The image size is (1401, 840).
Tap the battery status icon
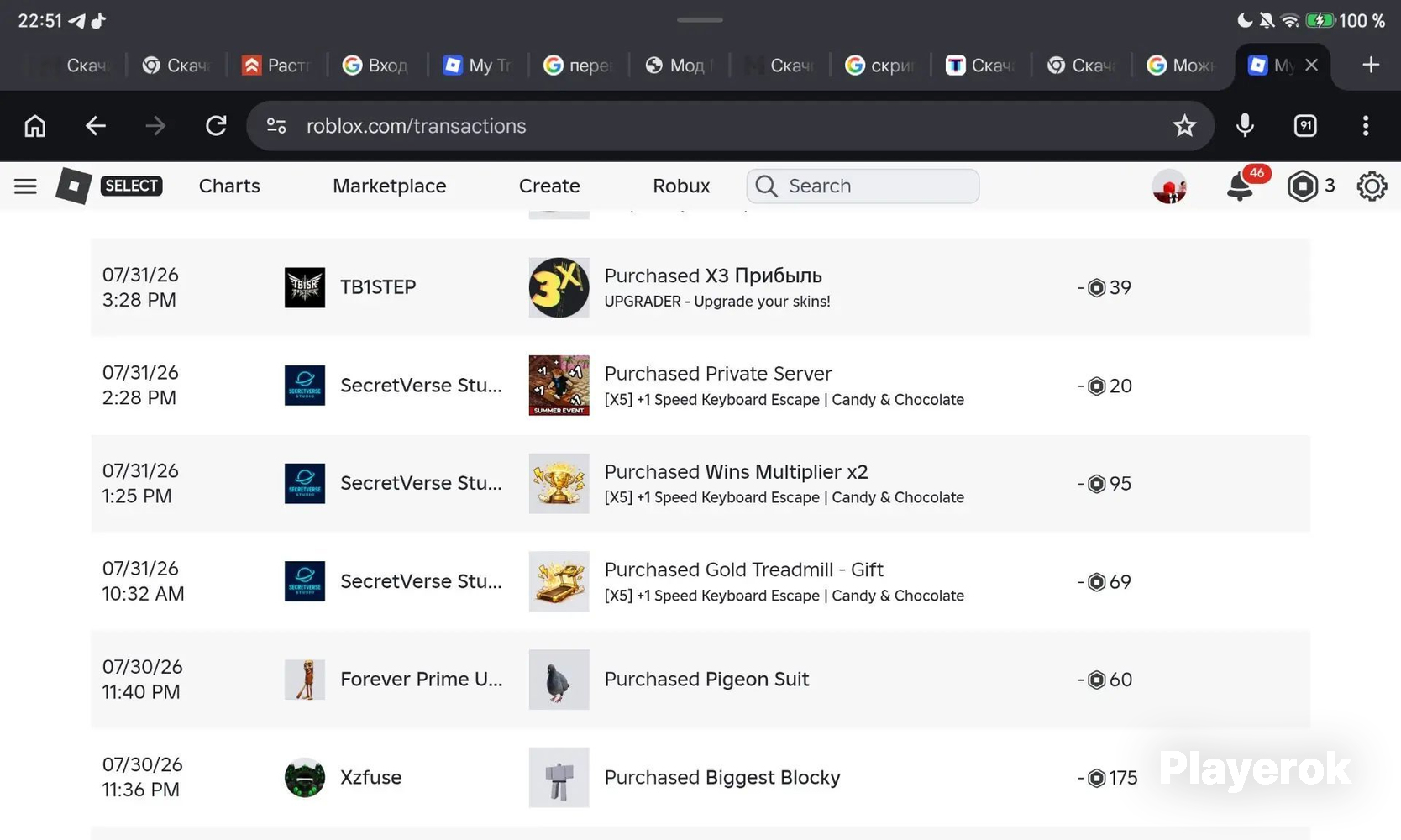[1320, 20]
